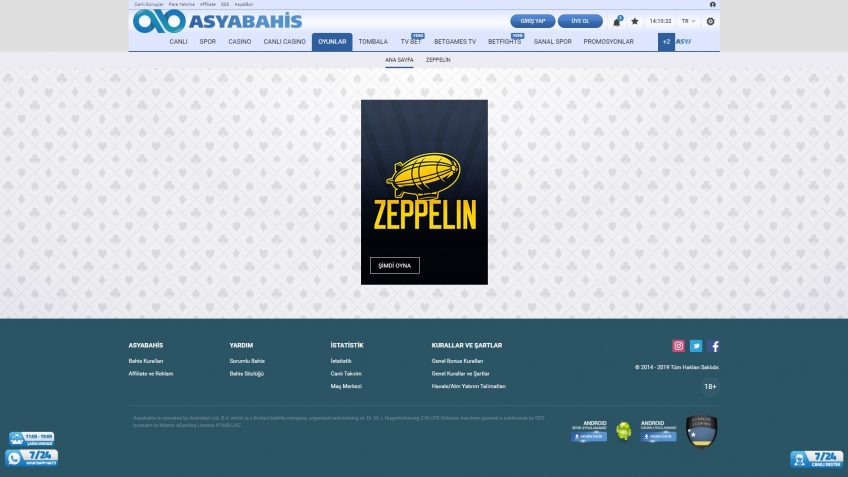Open BETGAMES TV section
Image resolution: width=848 pixels, height=477 pixels.
click(x=455, y=42)
